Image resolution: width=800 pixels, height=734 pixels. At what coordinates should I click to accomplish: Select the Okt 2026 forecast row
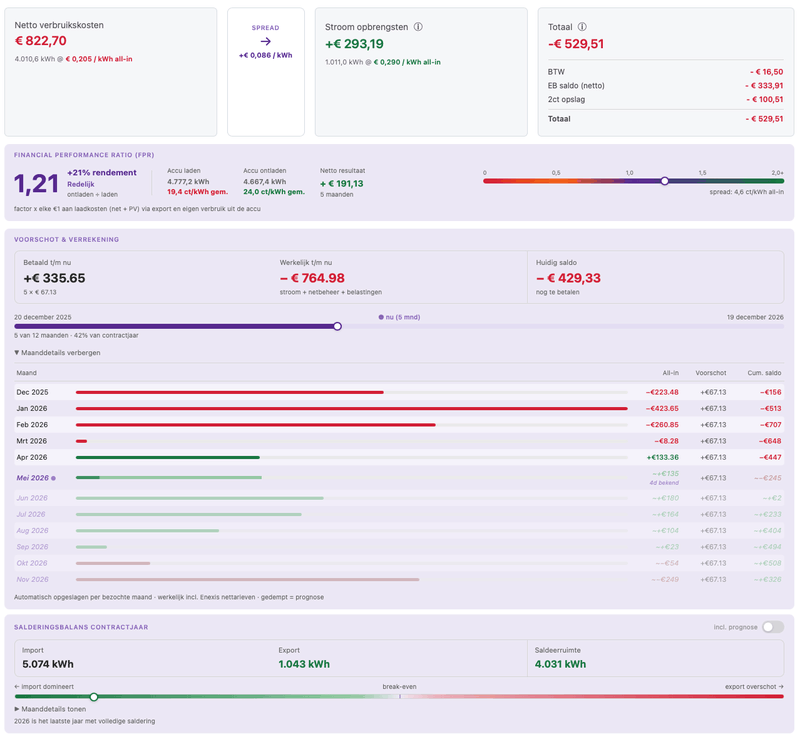[x=399, y=563]
